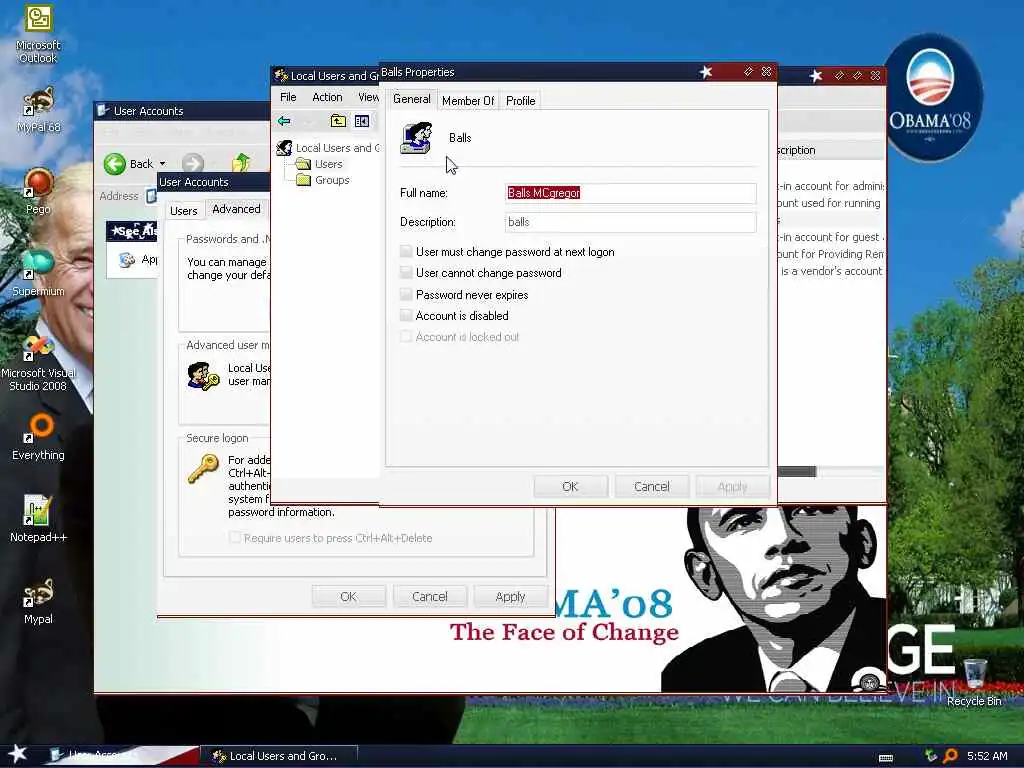This screenshot has width=1024, height=768.
Task: Launch Supermium browser shortcut
Action: click(x=38, y=273)
